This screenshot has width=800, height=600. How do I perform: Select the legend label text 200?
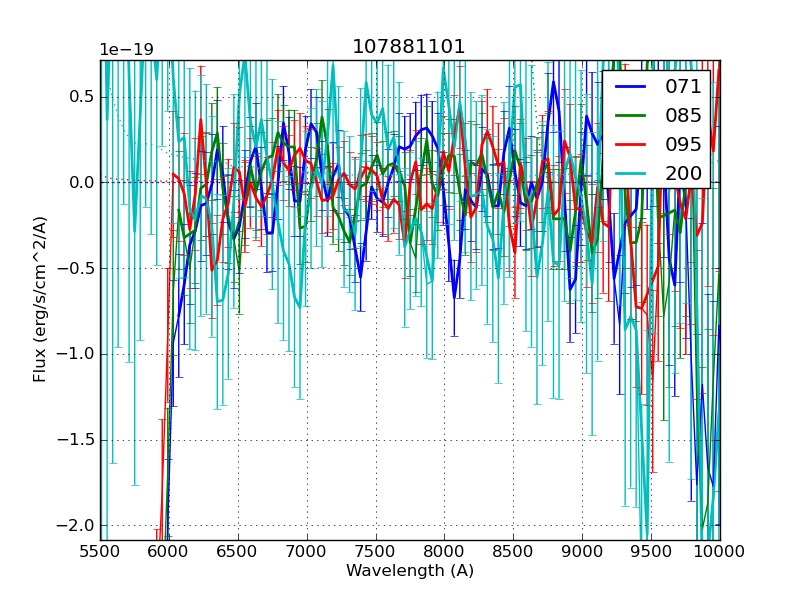click(x=683, y=173)
